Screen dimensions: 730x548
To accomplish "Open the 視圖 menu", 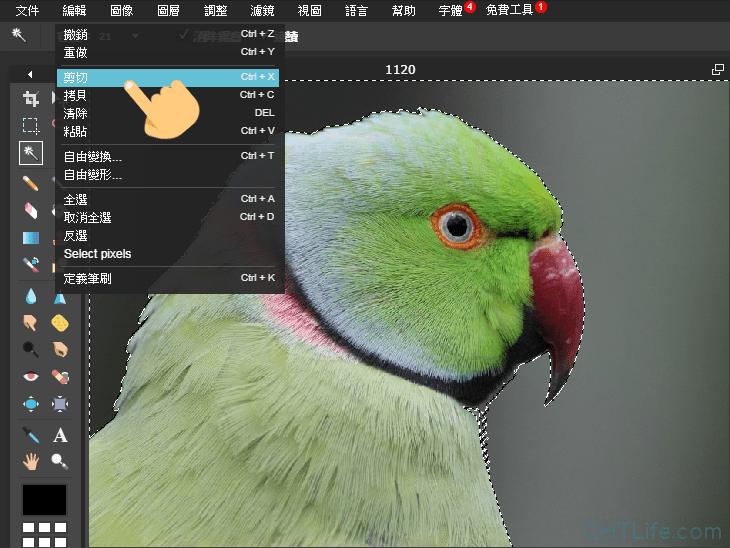I will pyautogui.click(x=310, y=10).
